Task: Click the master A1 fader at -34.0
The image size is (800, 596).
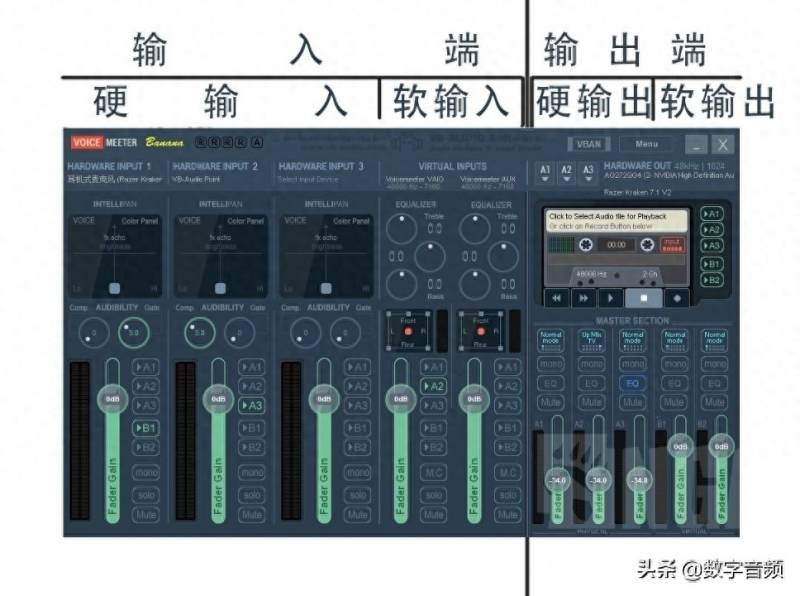Action: (x=557, y=480)
